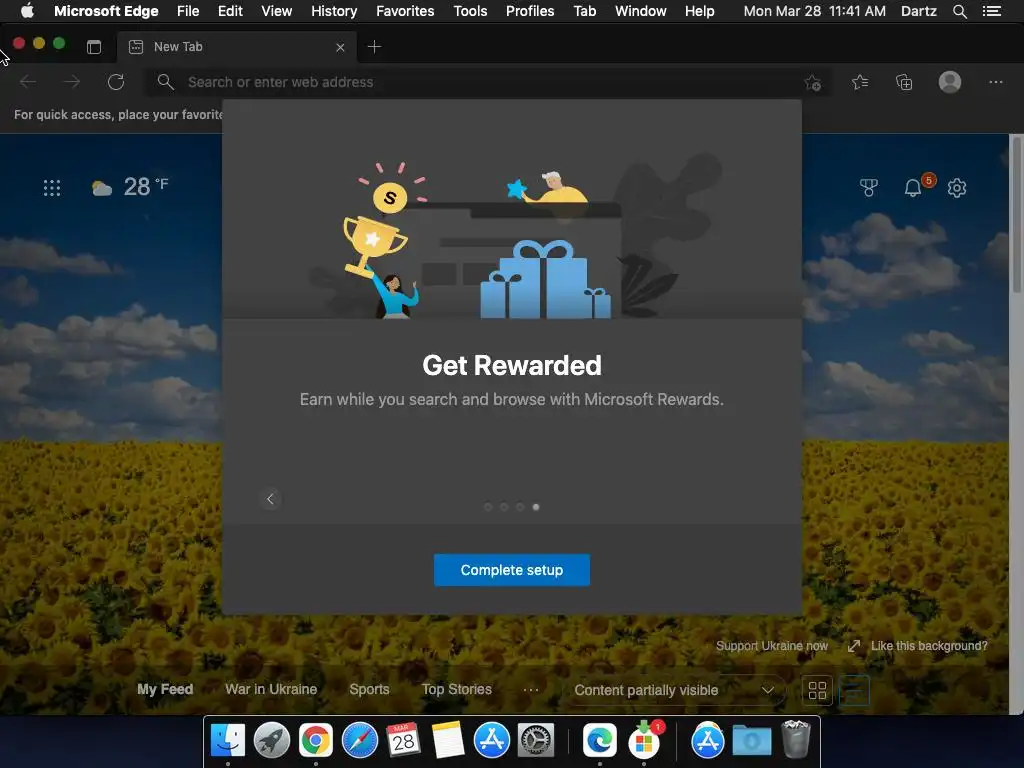The image size is (1024, 768).
Task: Open page settings gear icon
Action: tap(957, 188)
